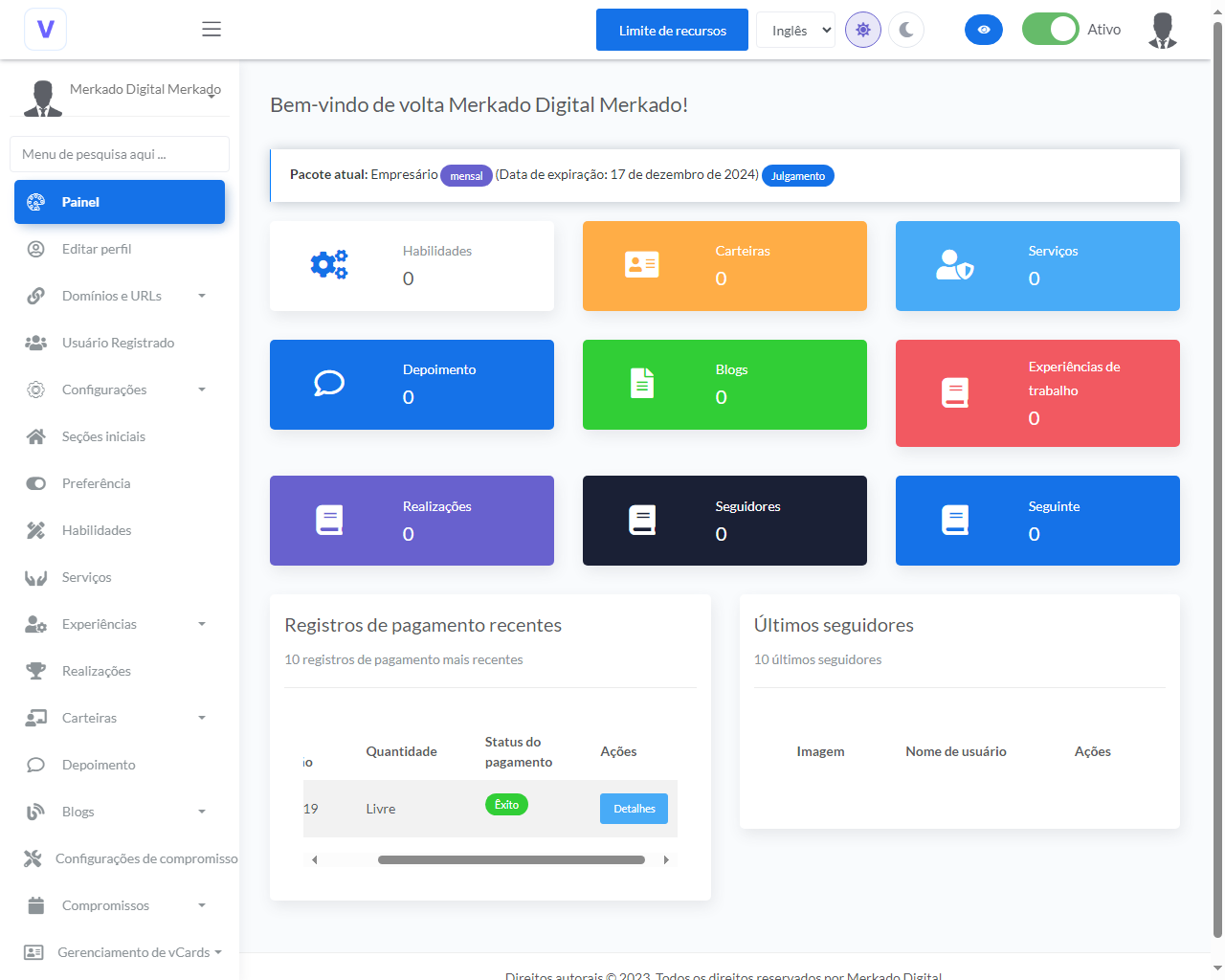Enable light theme with sun button
Screen dimensions: 1225x980
(862, 30)
